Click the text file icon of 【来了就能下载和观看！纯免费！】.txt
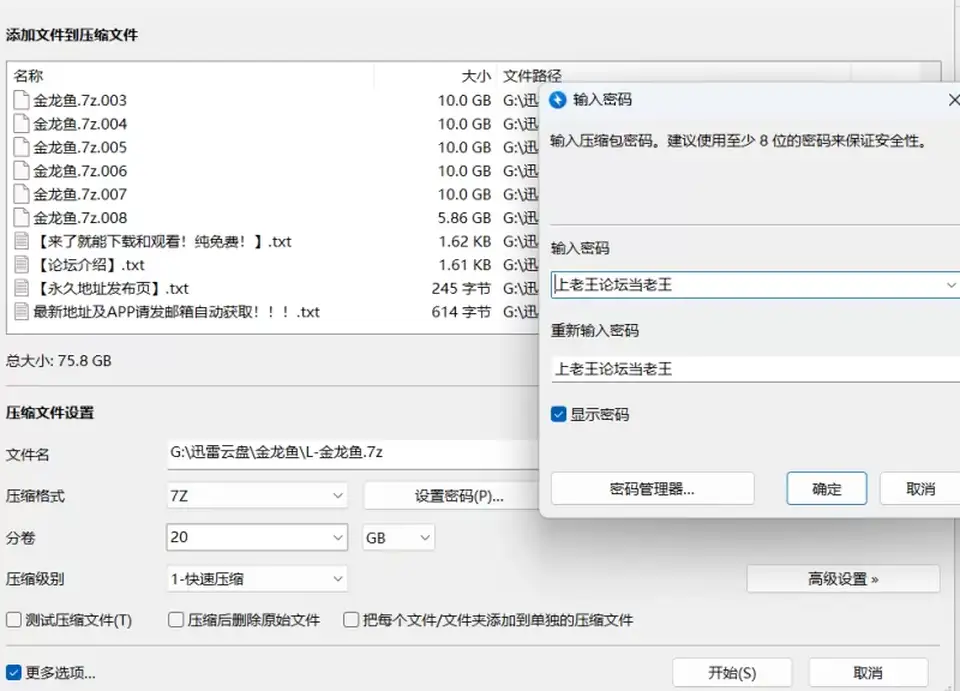Viewport: 960px width, 691px height. (x=21, y=241)
